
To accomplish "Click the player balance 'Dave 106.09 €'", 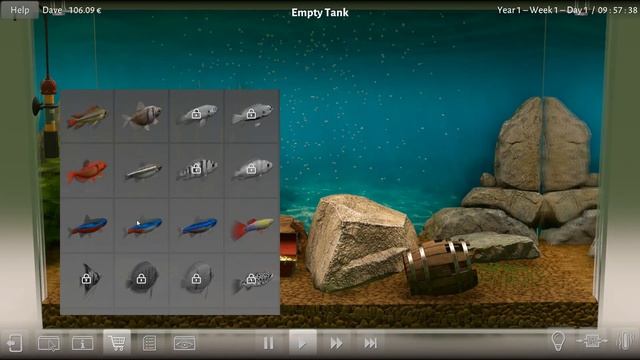I will pos(72,10).
